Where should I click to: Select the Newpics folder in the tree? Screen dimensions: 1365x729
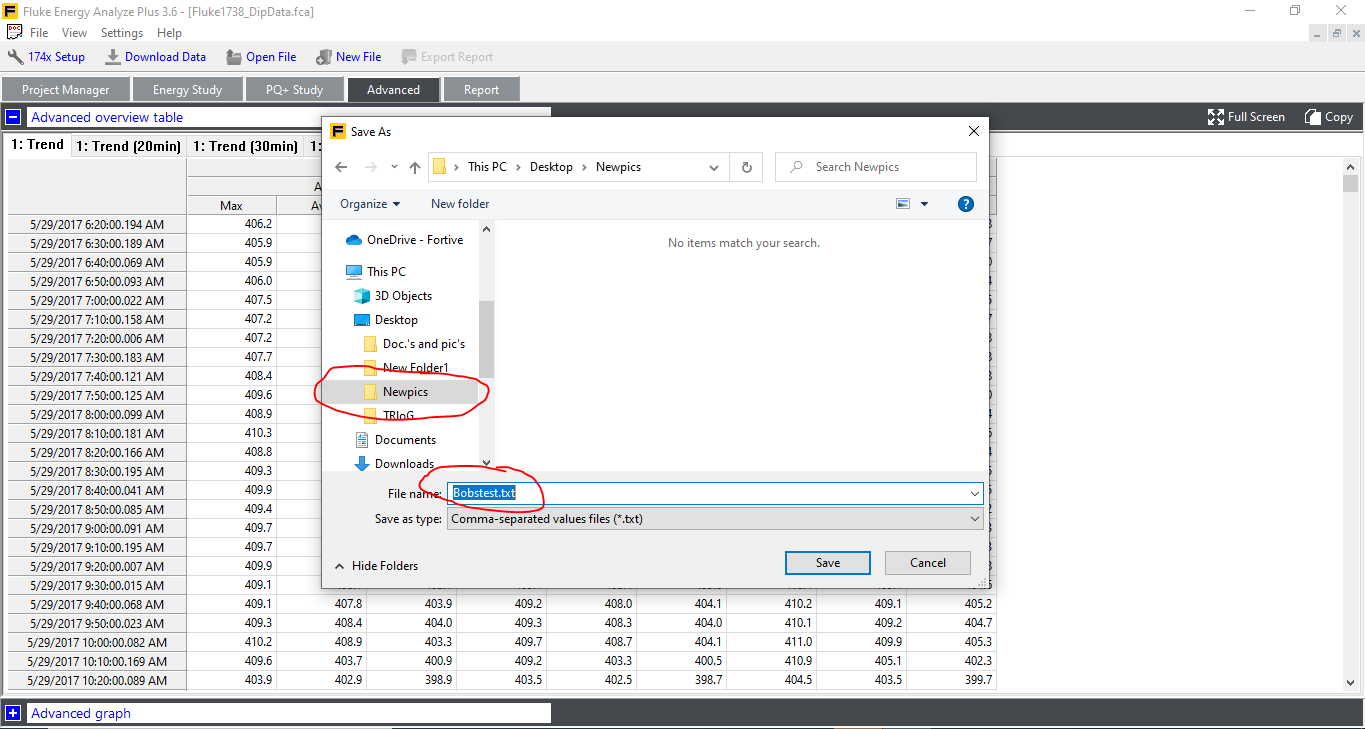click(x=396, y=392)
